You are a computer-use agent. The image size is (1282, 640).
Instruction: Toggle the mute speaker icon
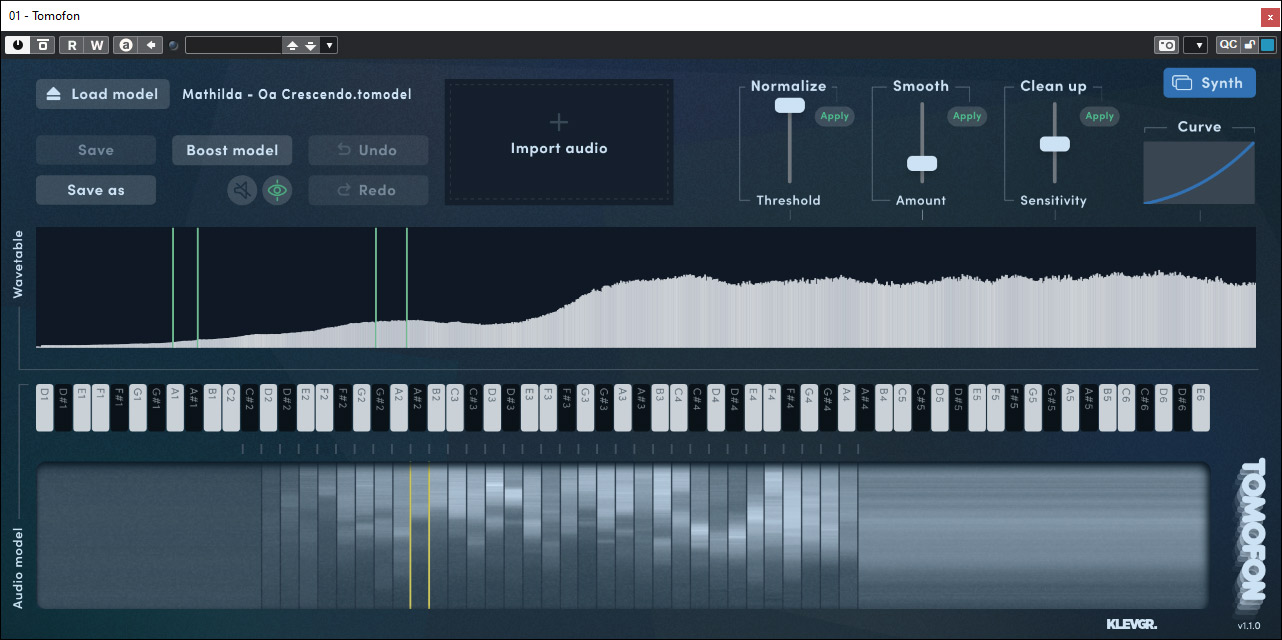tap(242, 190)
